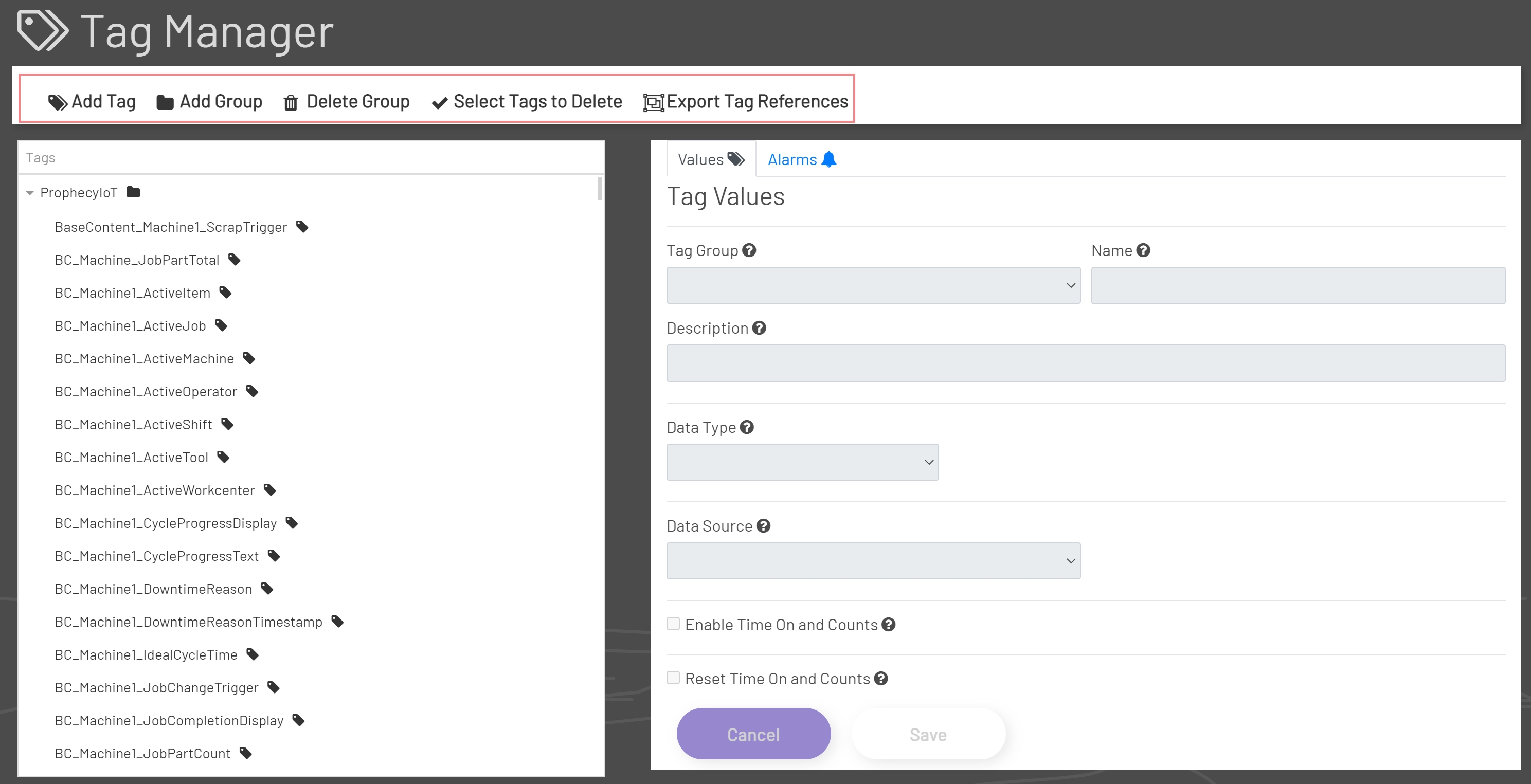
Task: Click the tag icon beside BC_Machine1_ActiveJob
Action: [x=221, y=325]
